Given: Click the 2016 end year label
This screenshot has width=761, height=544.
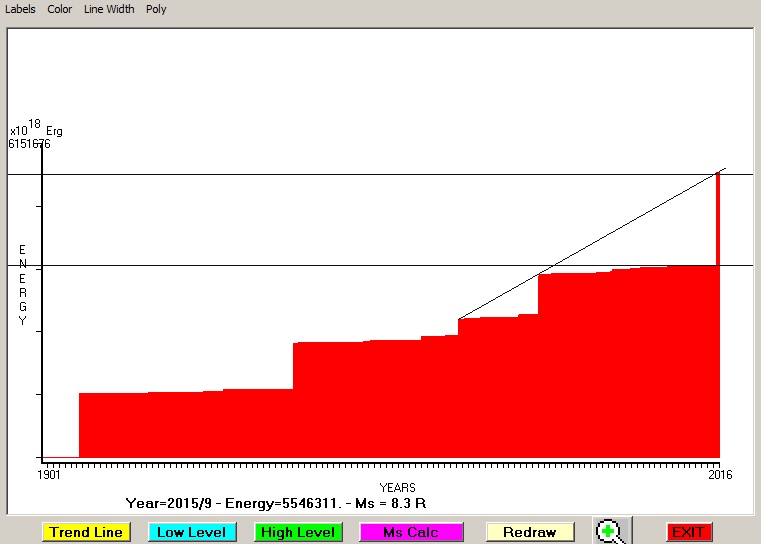Looking at the screenshot, I should (720, 474).
